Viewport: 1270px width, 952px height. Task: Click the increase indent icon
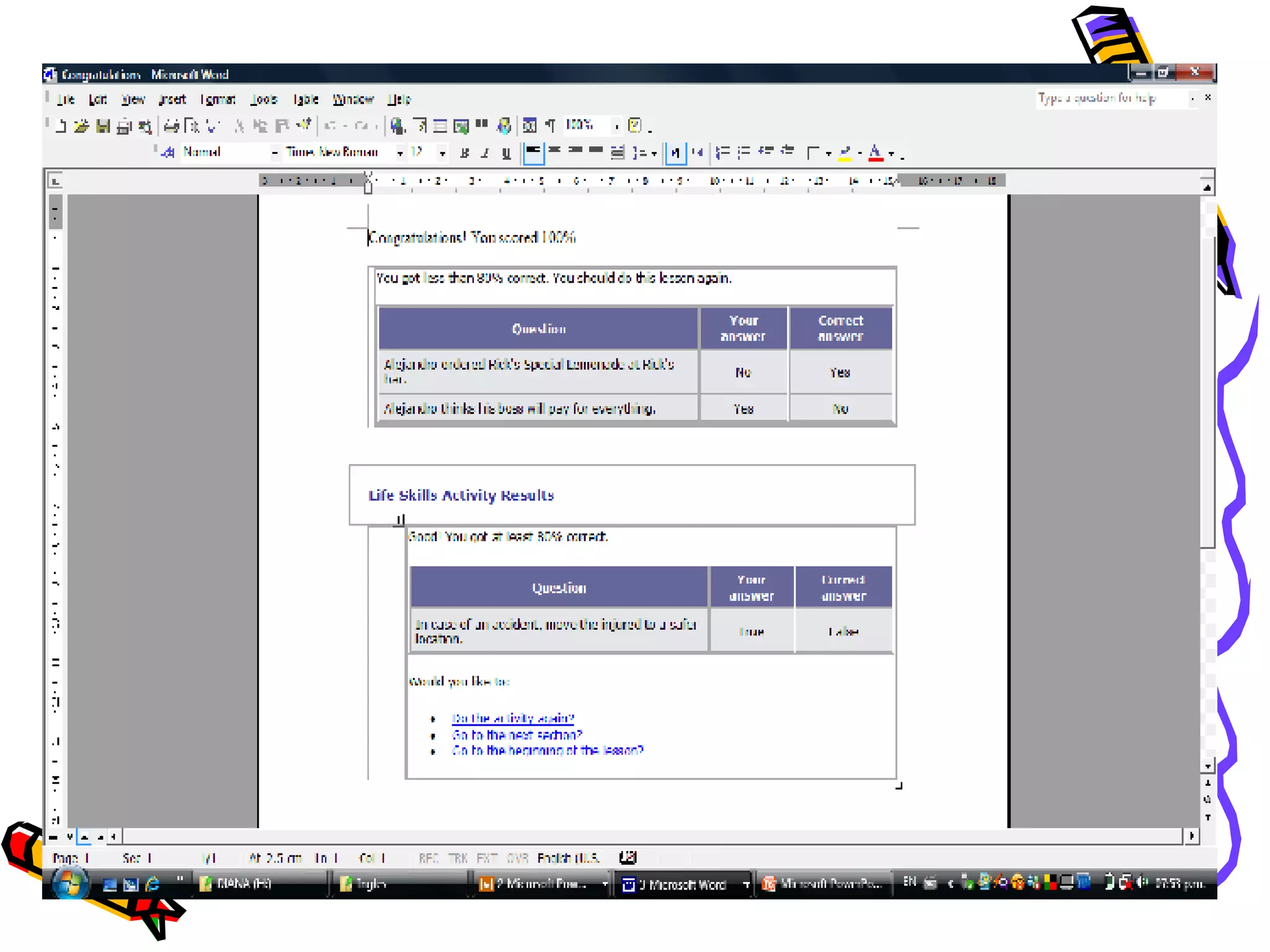point(788,152)
